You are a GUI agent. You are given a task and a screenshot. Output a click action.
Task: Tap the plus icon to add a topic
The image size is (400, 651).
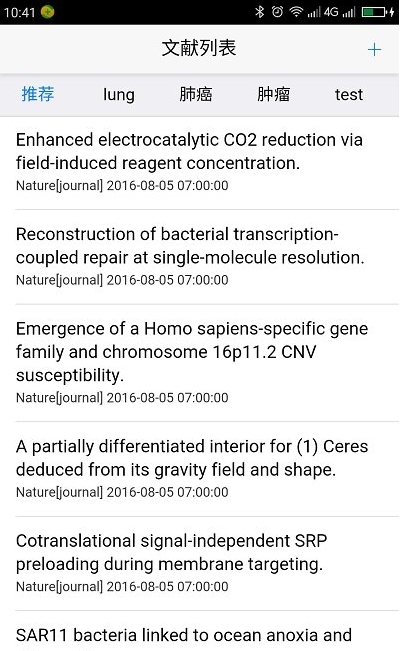[374, 49]
